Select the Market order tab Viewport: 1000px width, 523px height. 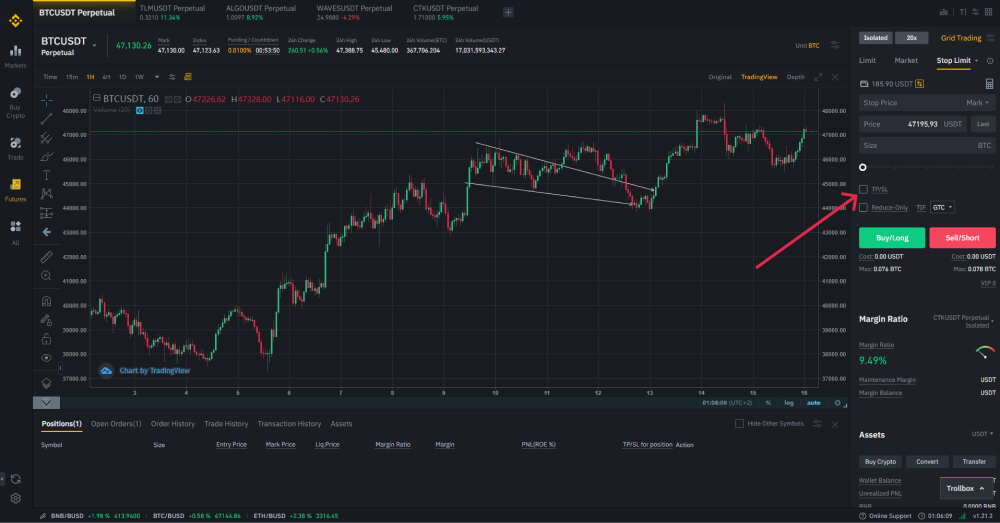[x=906, y=61]
